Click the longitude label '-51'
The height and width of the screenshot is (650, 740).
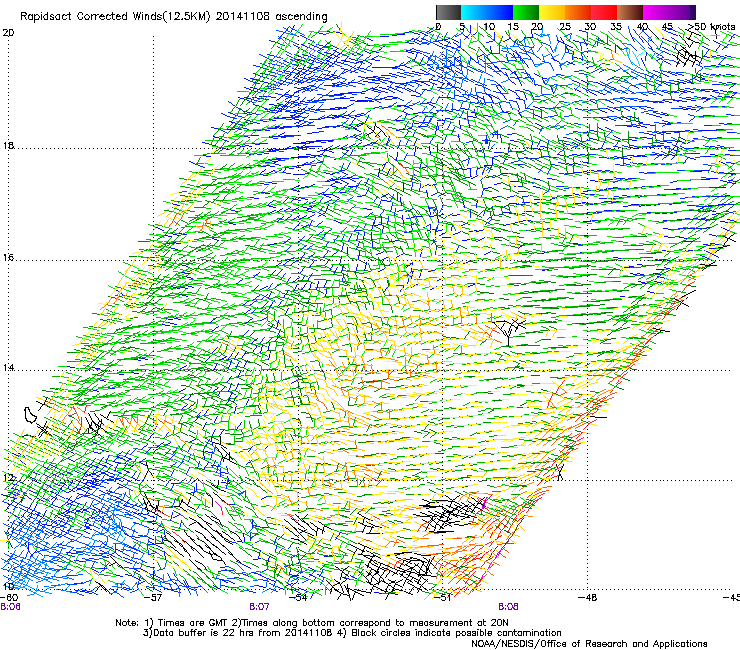pos(442,598)
